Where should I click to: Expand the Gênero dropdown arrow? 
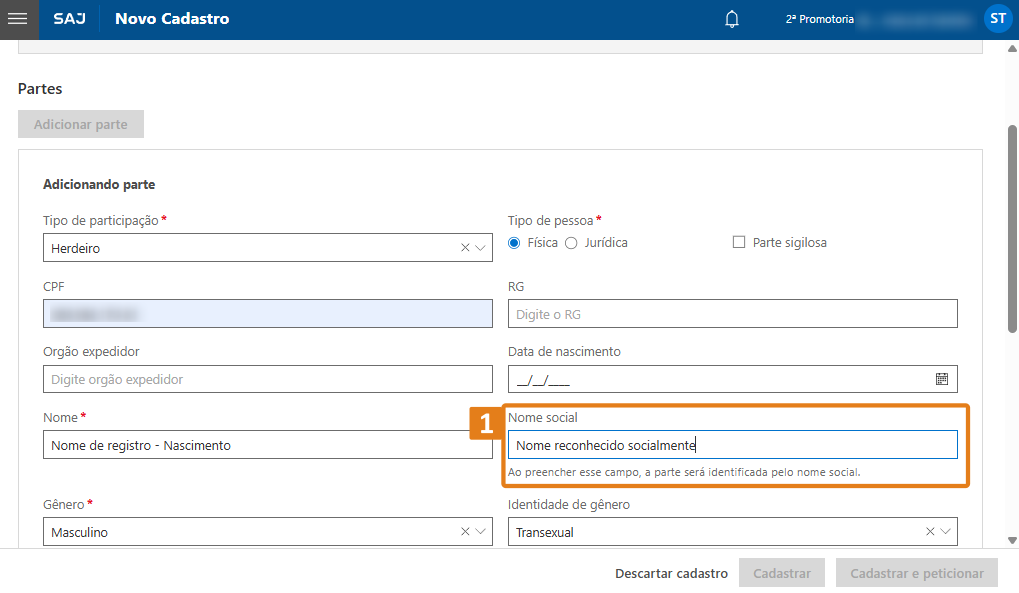[481, 532]
